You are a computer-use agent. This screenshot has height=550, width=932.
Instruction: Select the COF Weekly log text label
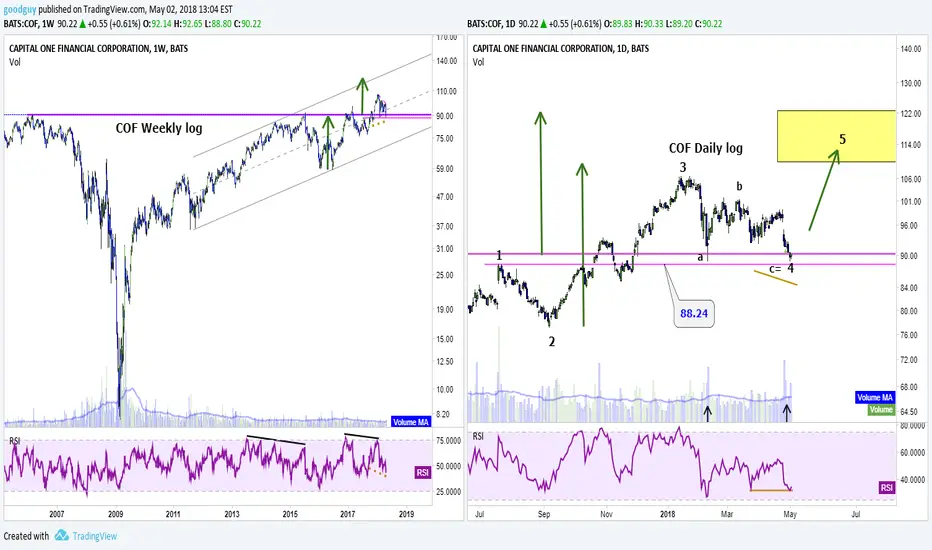coord(159,128)
